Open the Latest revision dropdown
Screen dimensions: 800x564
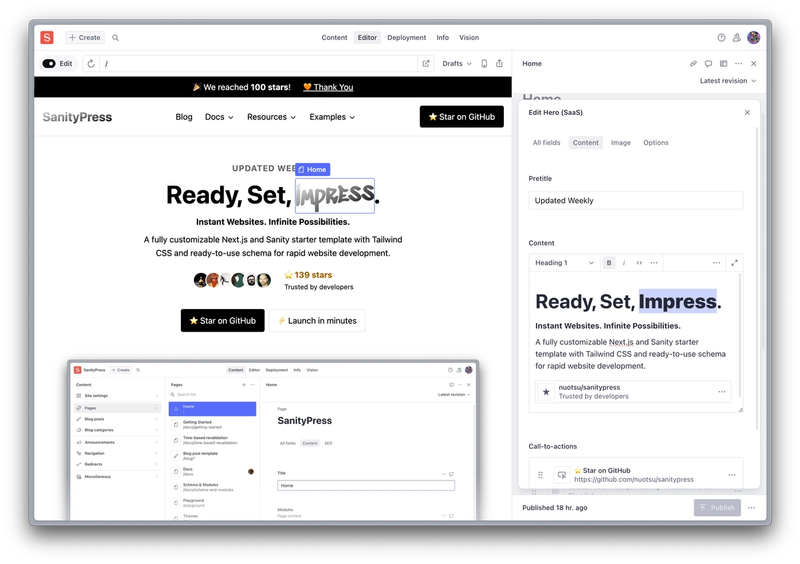tap(728, 81)
